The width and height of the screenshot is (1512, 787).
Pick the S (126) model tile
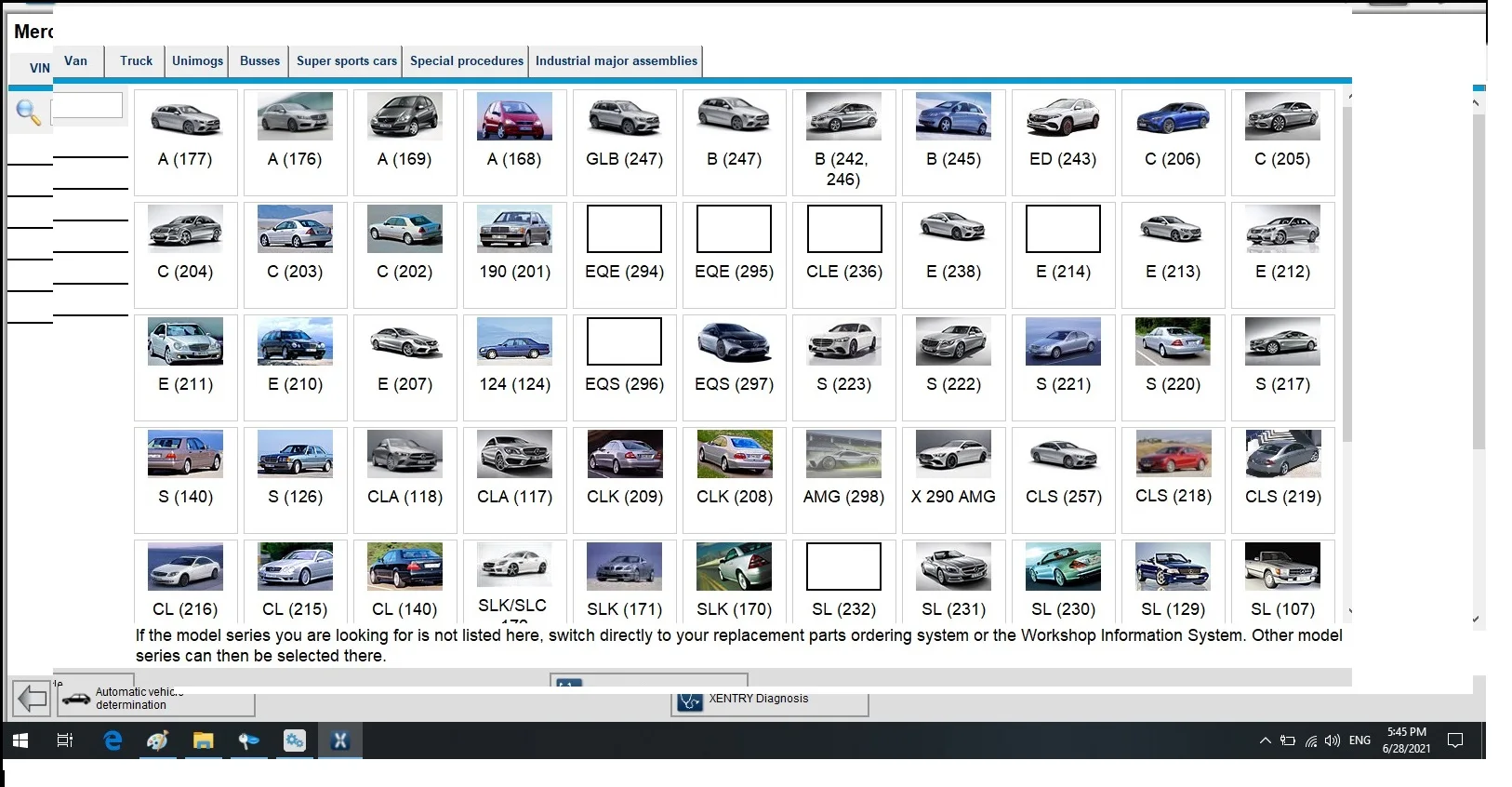point(296,480)
